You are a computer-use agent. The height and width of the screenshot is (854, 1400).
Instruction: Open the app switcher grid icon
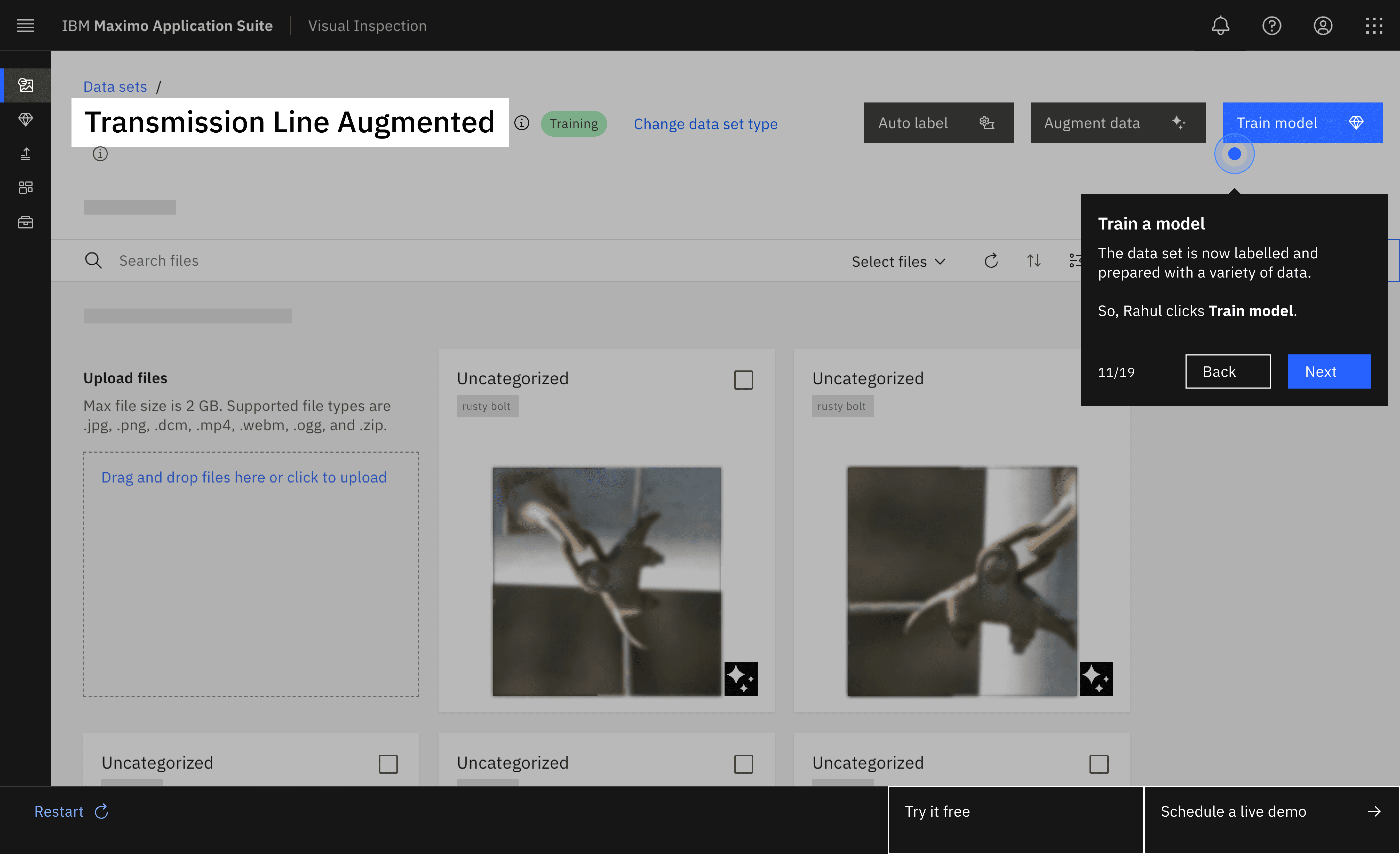[1374, 26]
